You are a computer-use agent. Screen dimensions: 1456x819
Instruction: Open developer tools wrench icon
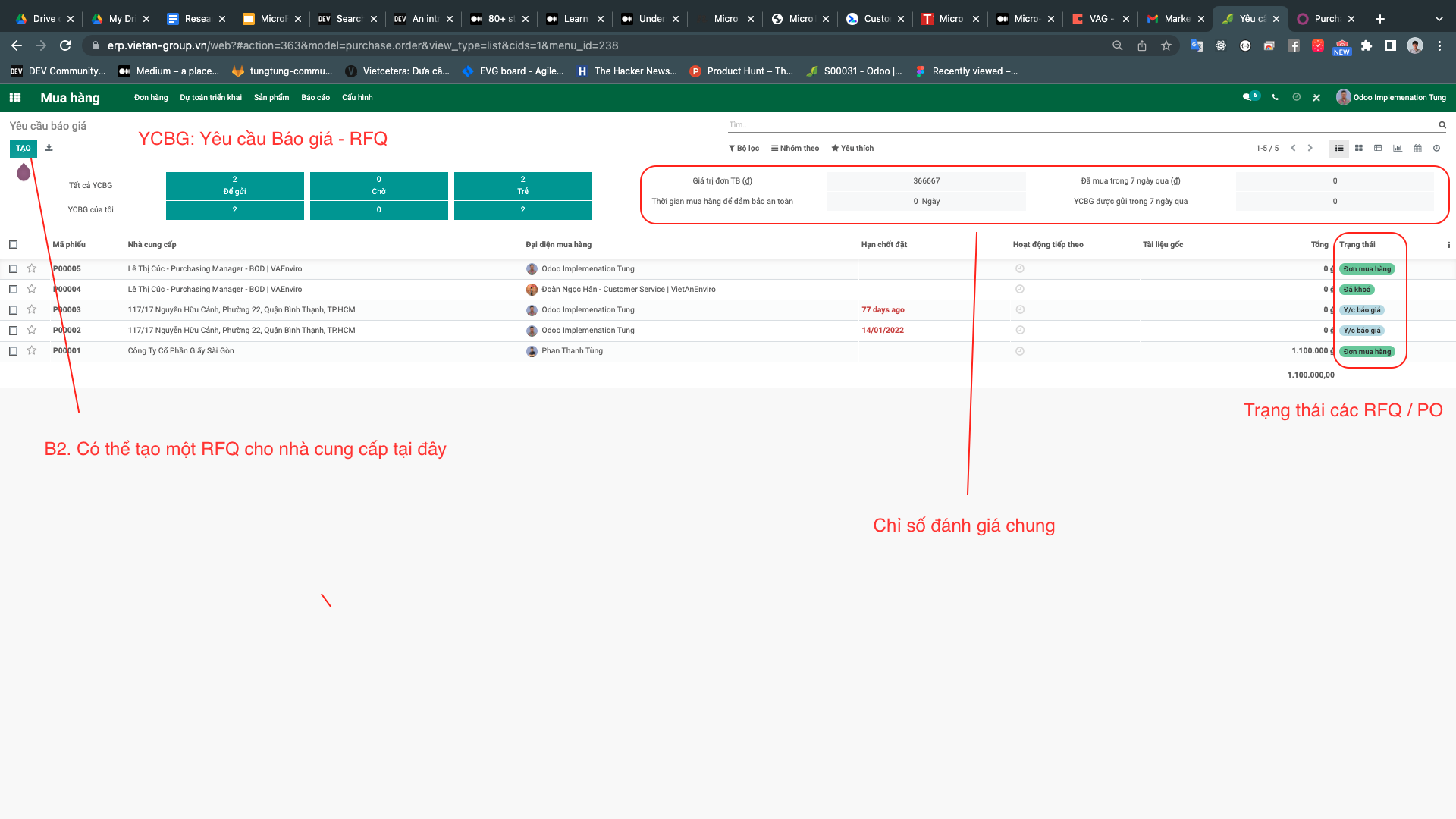point(1316,98)
